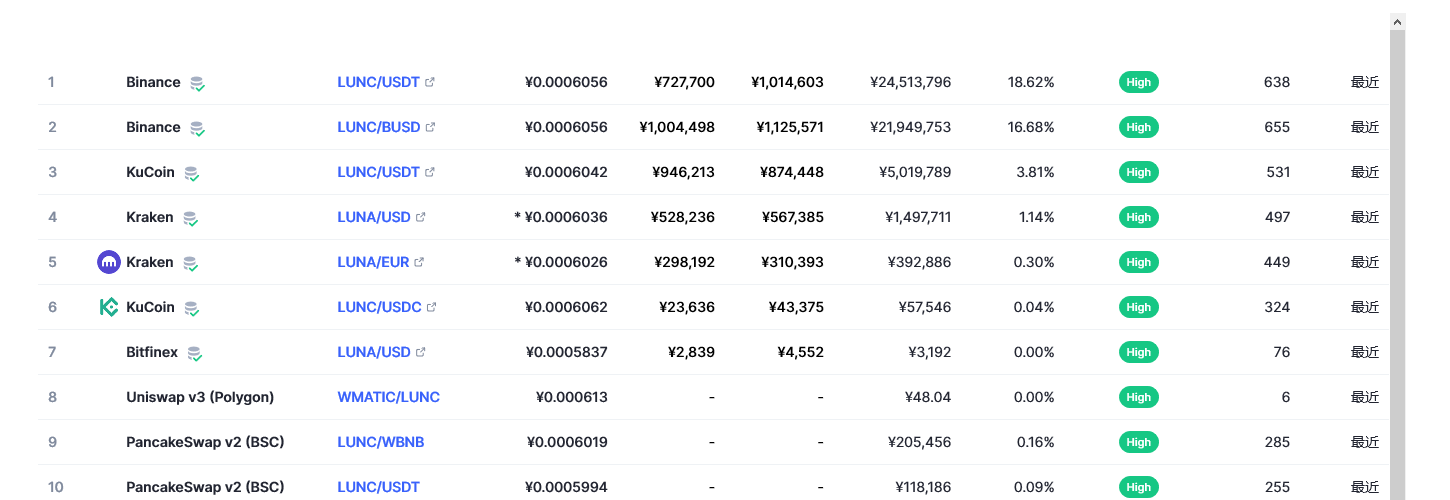Open external link icon beside LUNC/BUSD
The height and width of the screenshot is (500, 1450).
[430, 127]
